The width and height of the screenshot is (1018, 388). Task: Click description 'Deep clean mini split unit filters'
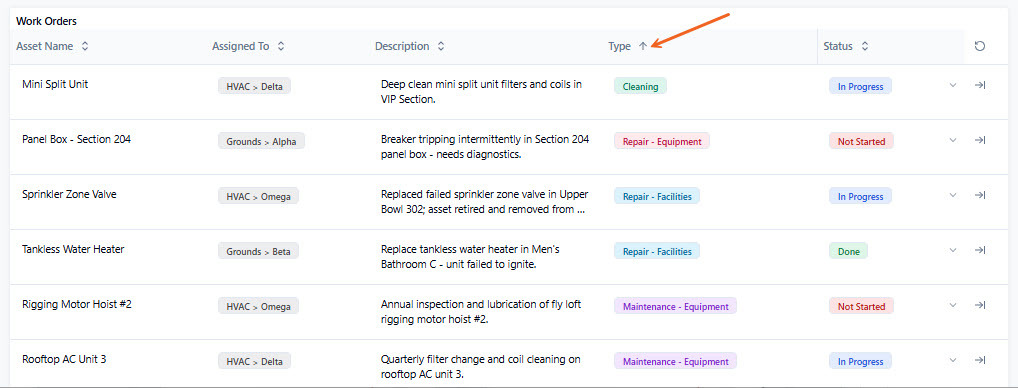click(481, 92)
